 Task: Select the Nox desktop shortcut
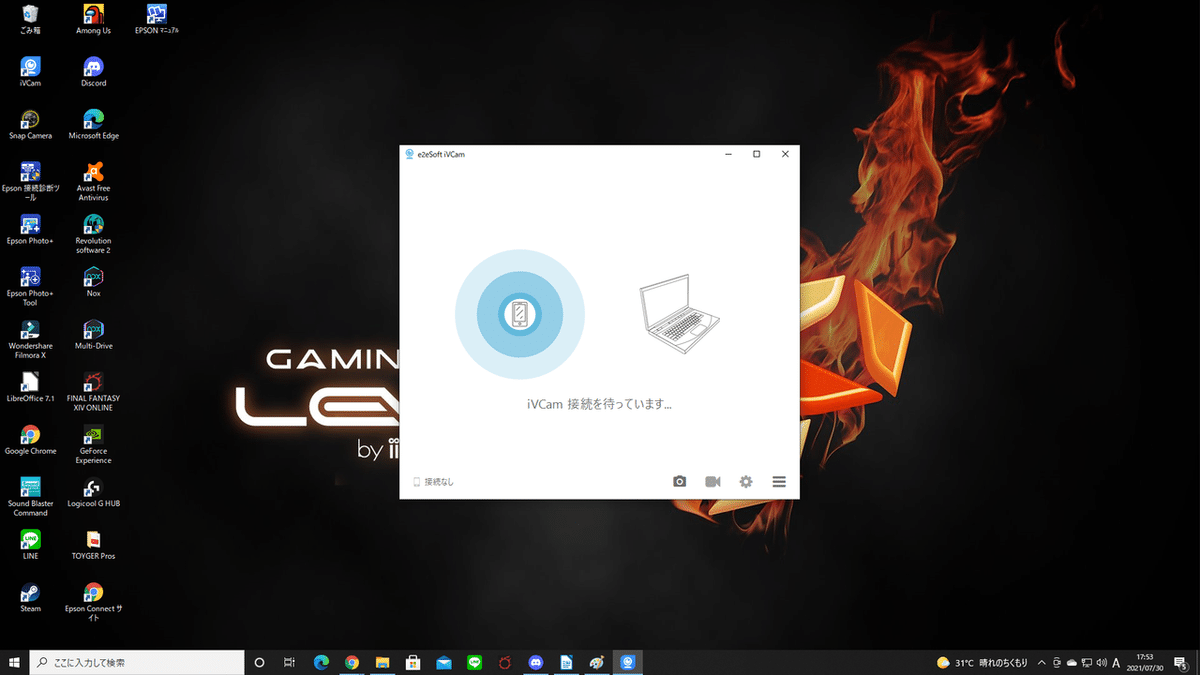93,281
